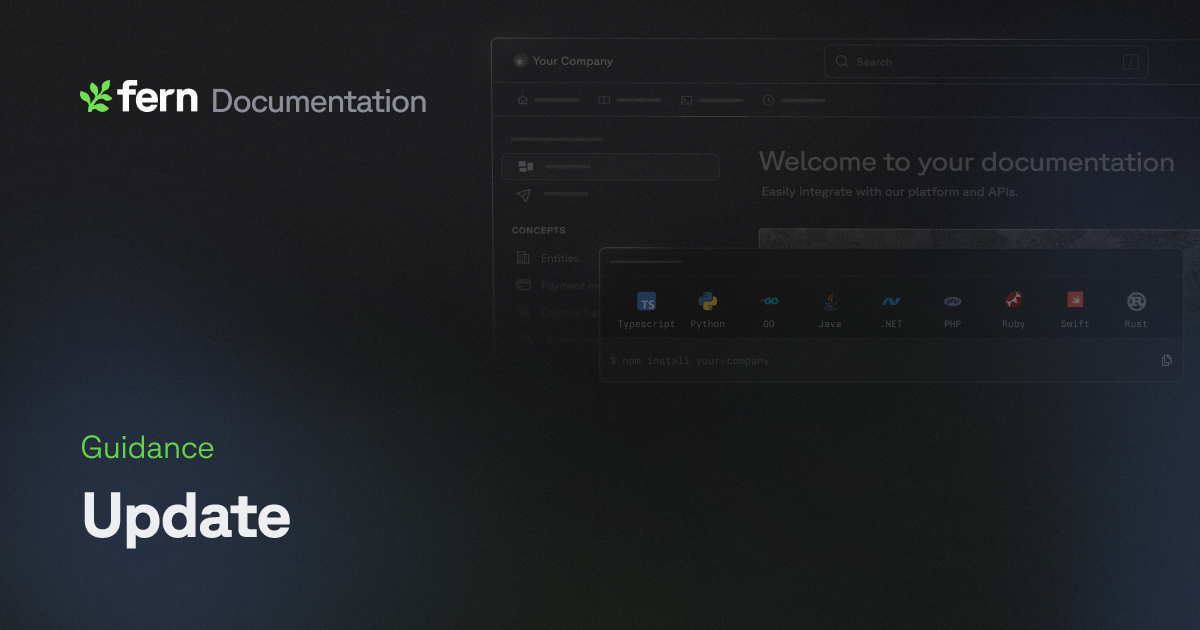Open the clock icon tab
Screen dimensions: 1200x630
768,100
